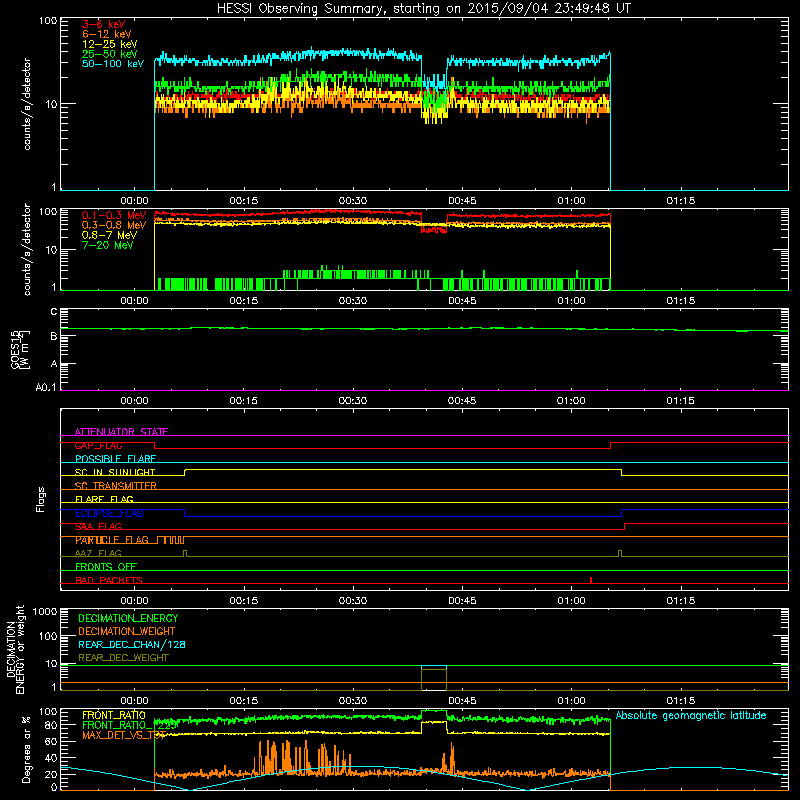The height and width of the screenshot is (800, 800).
Task: Select the POSSIBLE_FLARE flag label
Action: click(x=115, y=459)
